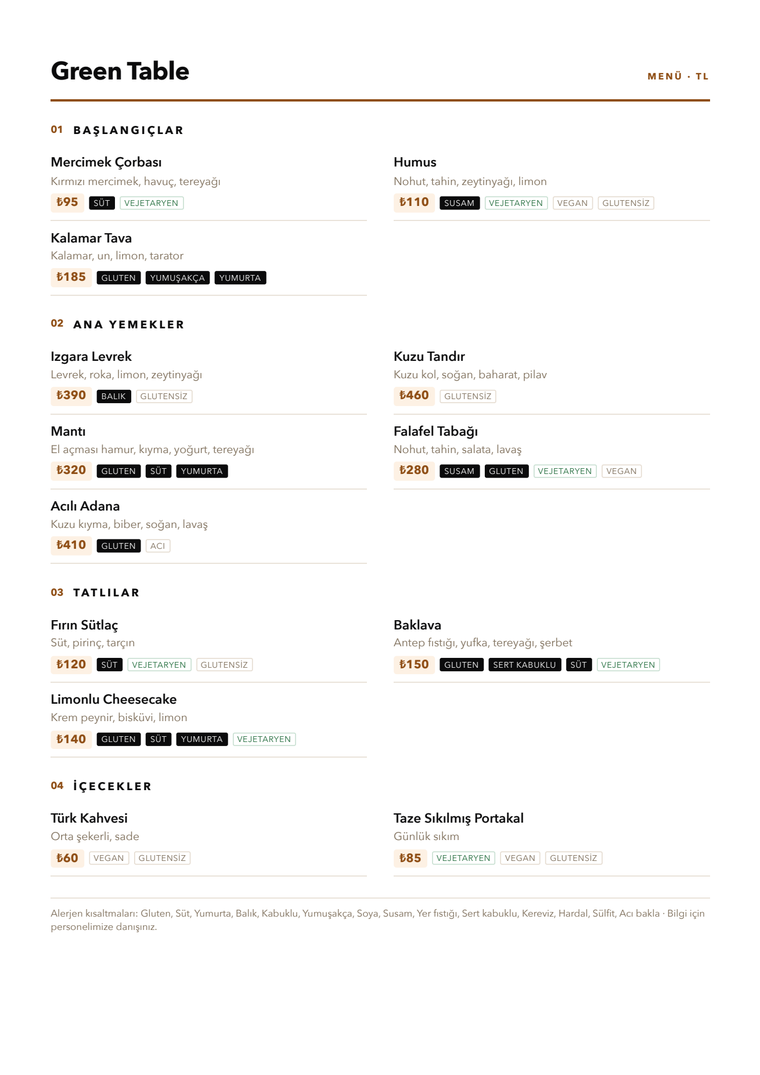This screenshot has height=1075, width=760.
Task: Click the MENÜ · TL label
Action: coord(678,76)
